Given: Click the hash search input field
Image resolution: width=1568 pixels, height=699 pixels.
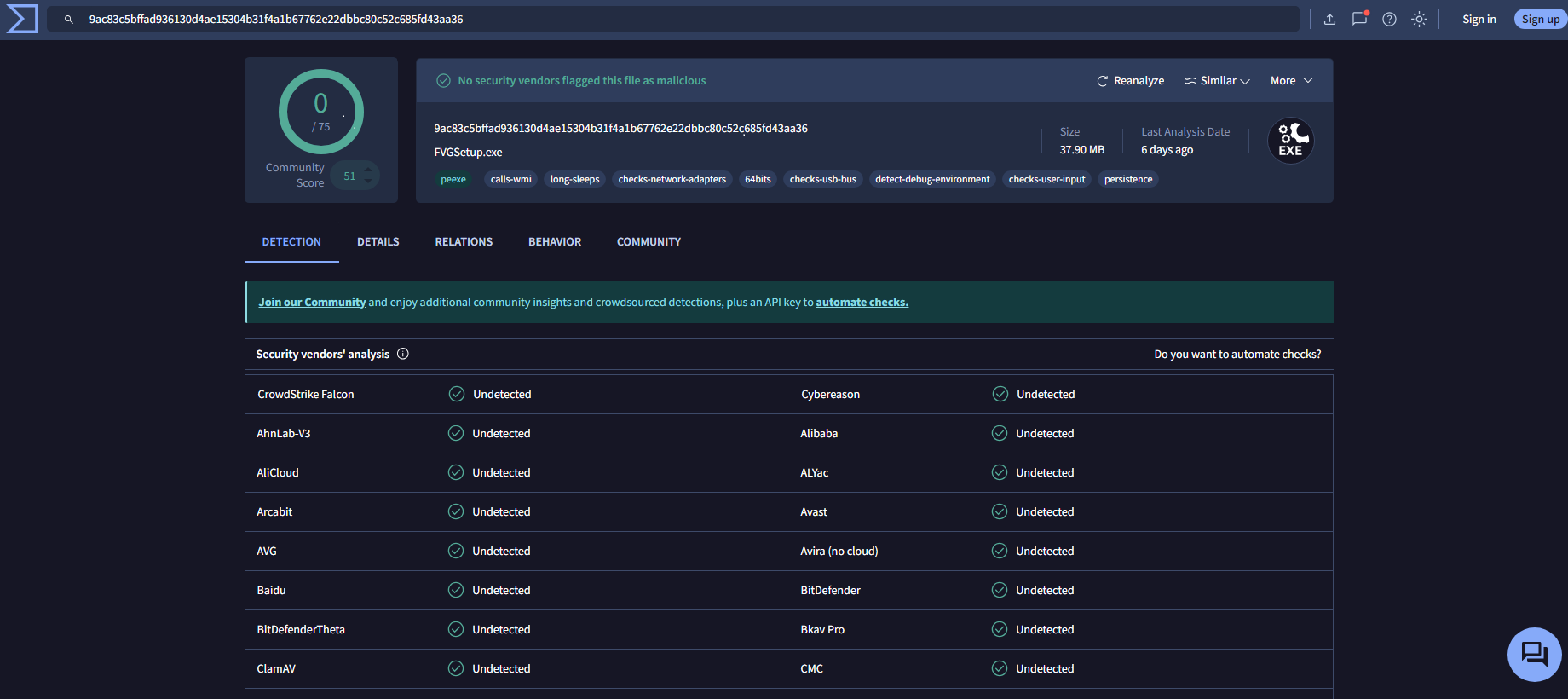Looking at the screenshot, I should coord(673,20).
